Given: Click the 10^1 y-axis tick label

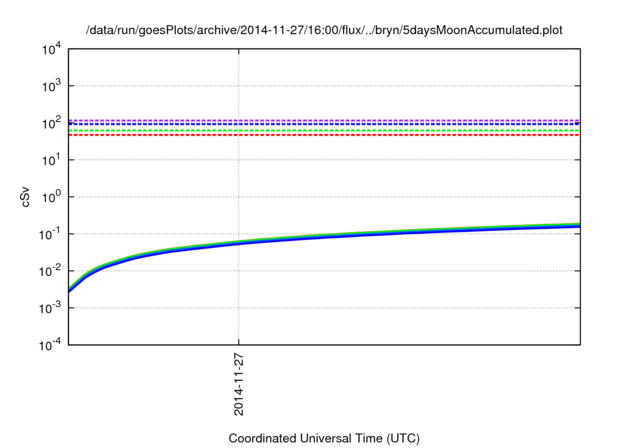Looking at the screenshot, I should 51,160.
